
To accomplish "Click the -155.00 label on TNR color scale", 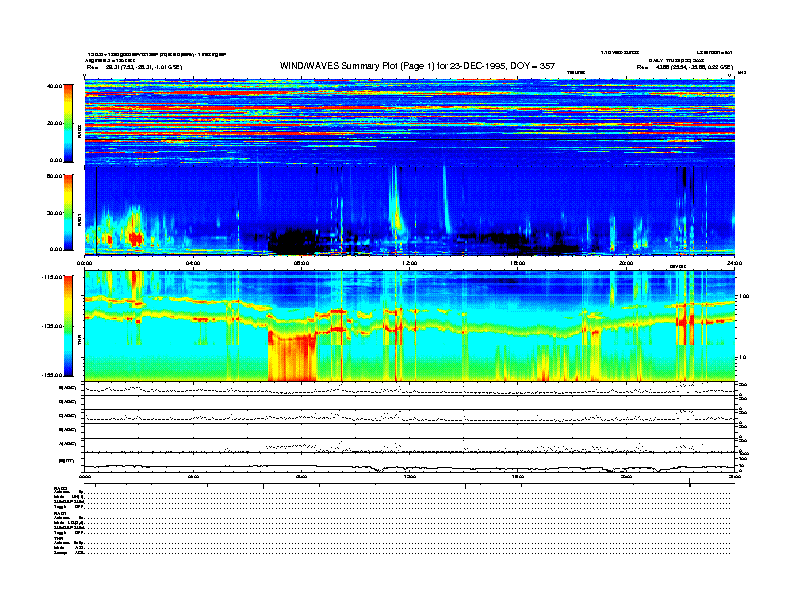I will pyautogui.click(x=52, y=375).
